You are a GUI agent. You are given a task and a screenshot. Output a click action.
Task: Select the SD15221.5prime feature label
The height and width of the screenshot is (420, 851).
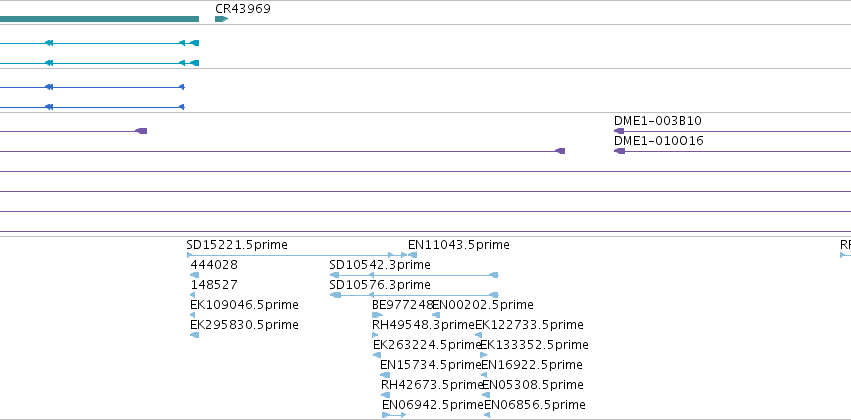(237, 245)
